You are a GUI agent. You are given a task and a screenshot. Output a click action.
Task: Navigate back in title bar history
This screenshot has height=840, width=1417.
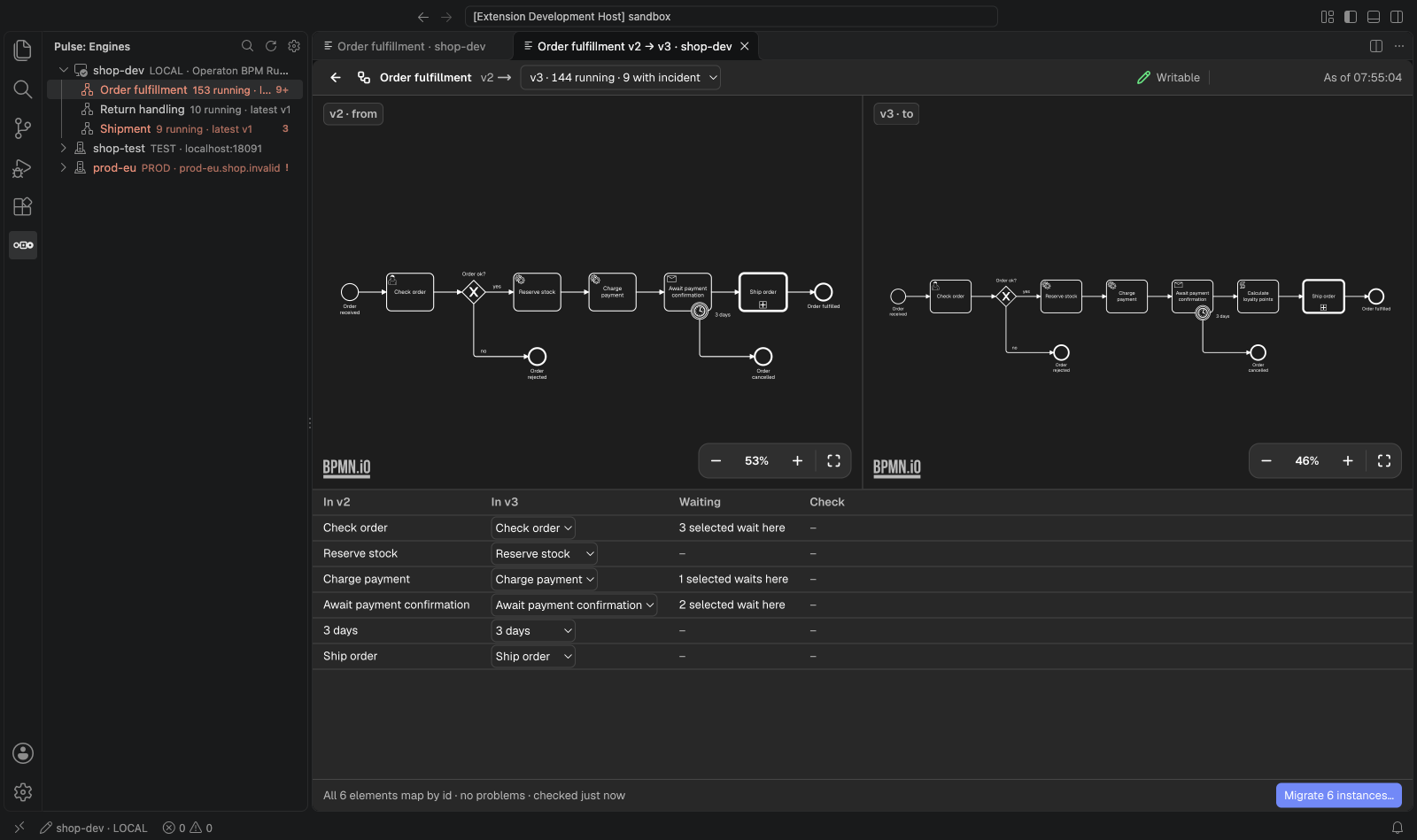click(423, 17)
